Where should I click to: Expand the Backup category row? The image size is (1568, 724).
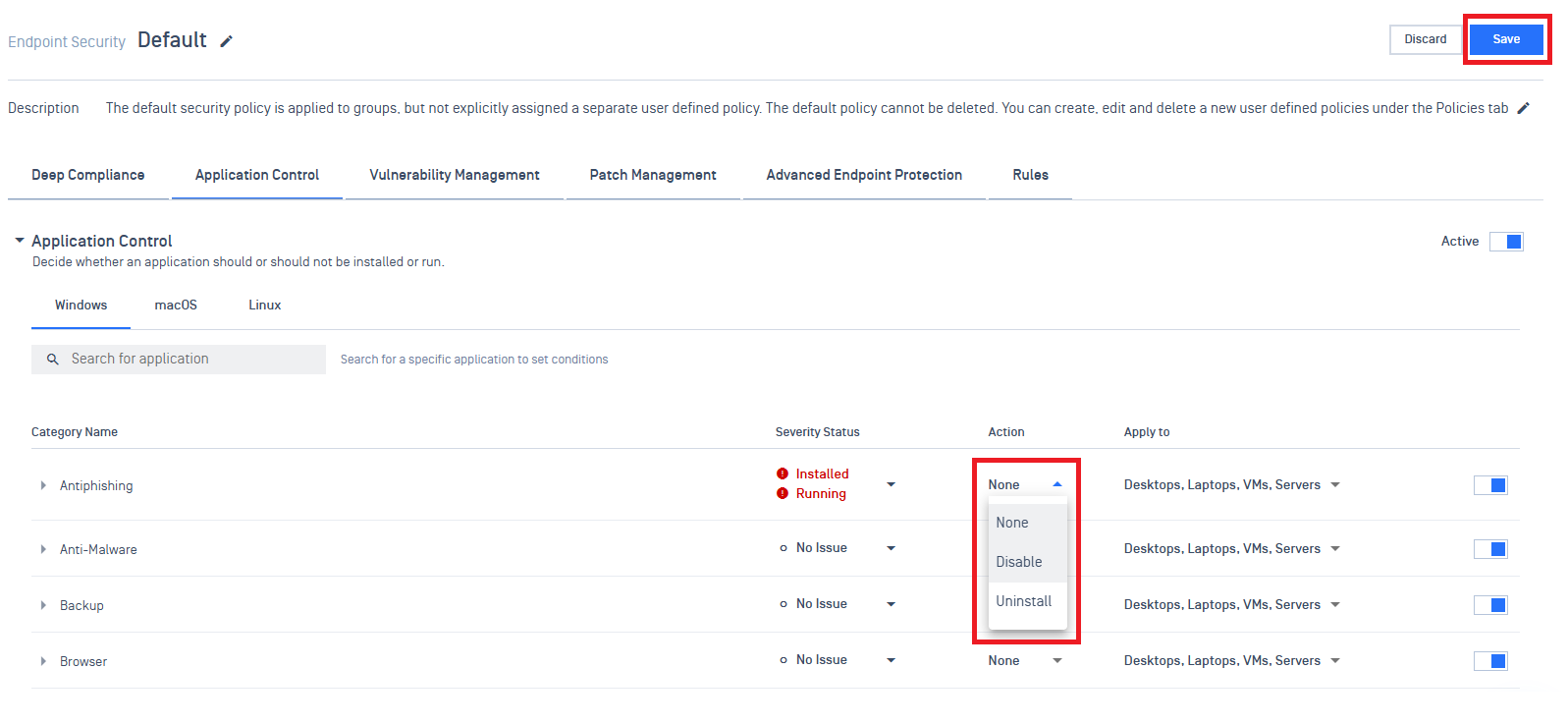pos(43,605)
